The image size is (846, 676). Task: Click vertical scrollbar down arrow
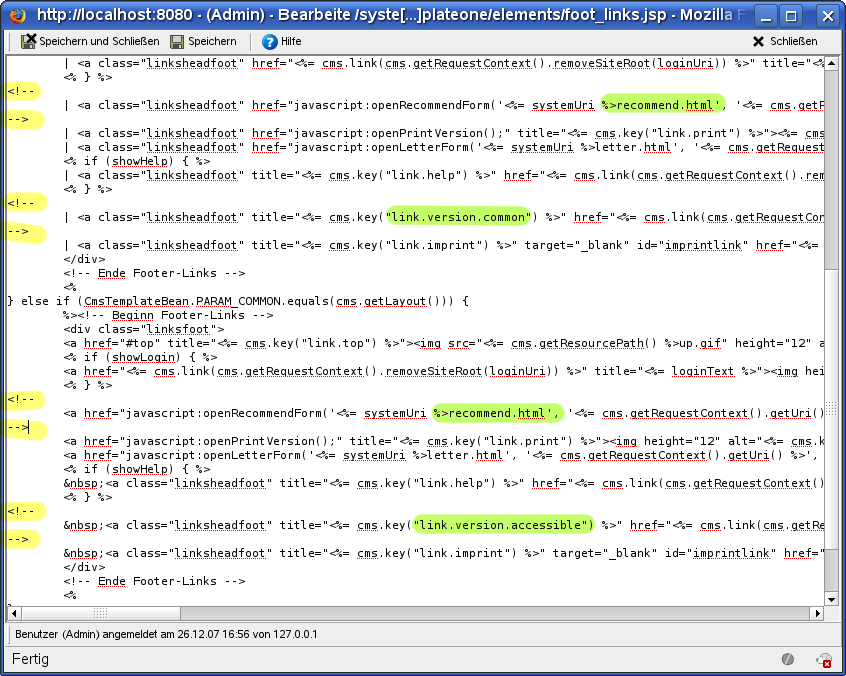pos(831,599)
